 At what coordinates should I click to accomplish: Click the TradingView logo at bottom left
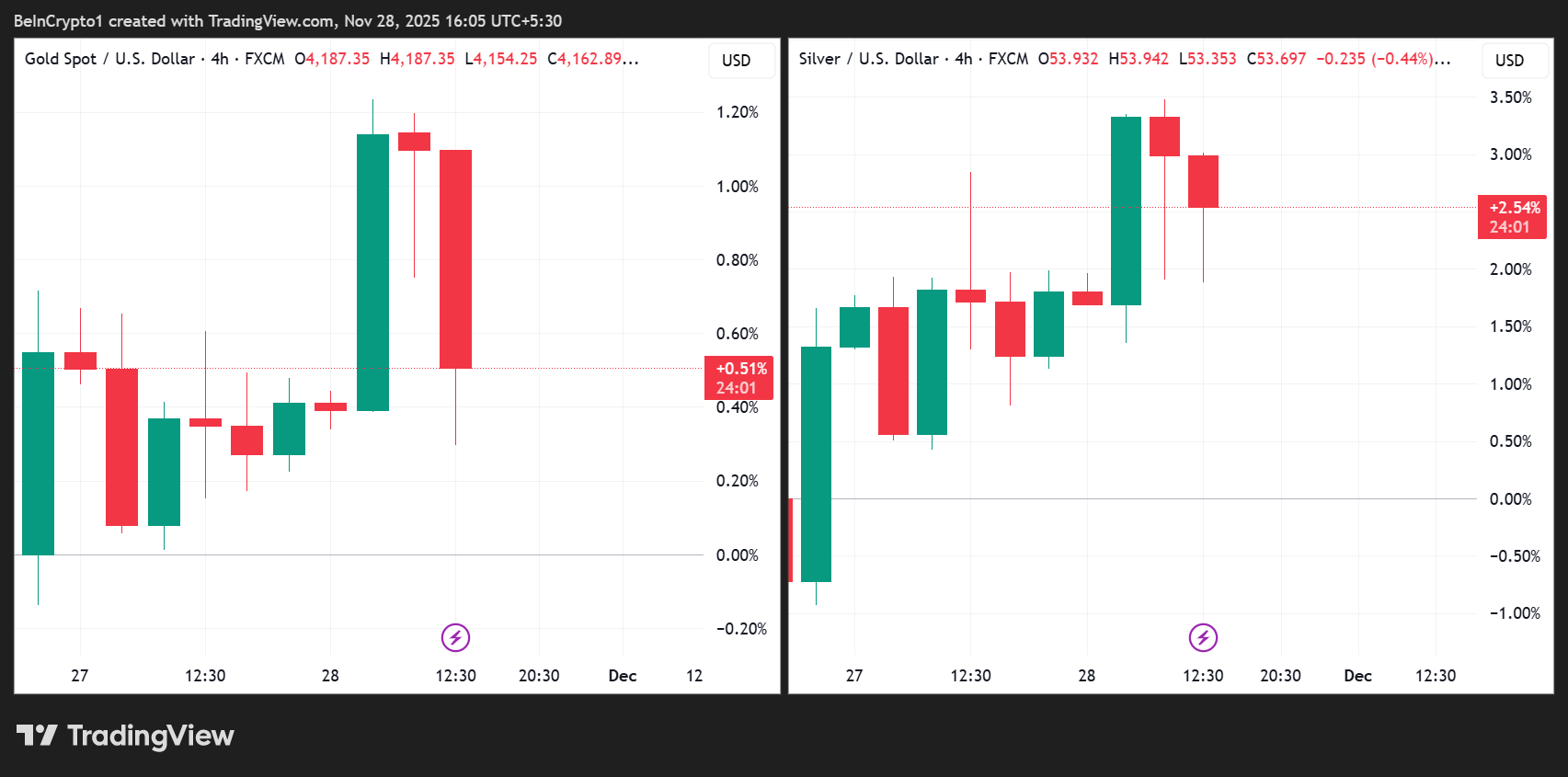(126, 736)
